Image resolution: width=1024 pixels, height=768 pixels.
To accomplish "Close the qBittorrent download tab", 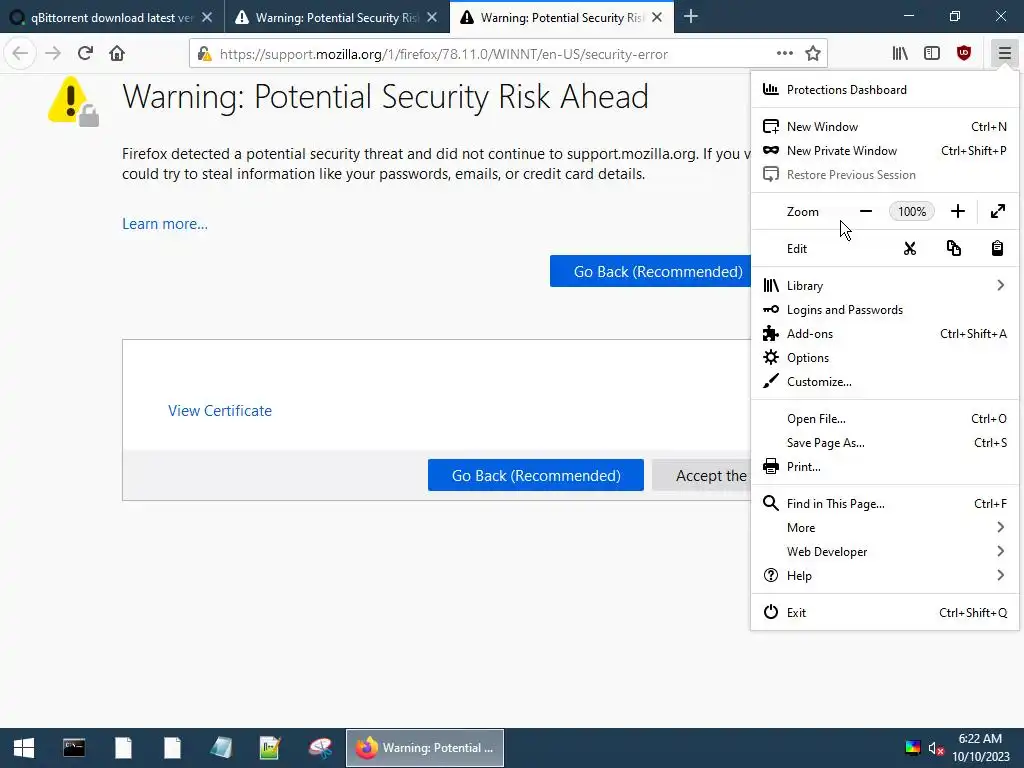I will click(x=207, y=18).
